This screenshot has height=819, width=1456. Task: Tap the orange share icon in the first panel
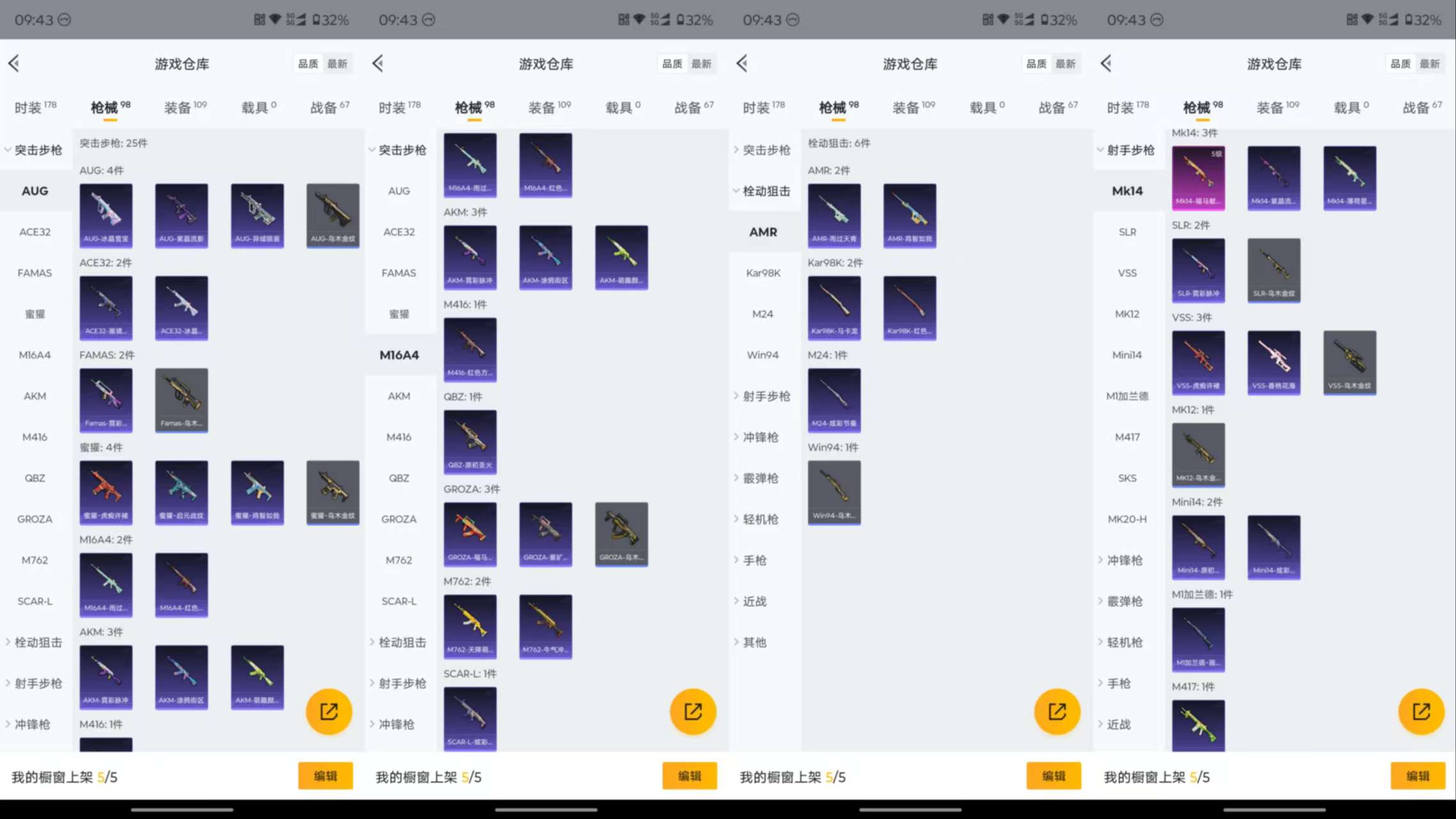pos(329,711)
